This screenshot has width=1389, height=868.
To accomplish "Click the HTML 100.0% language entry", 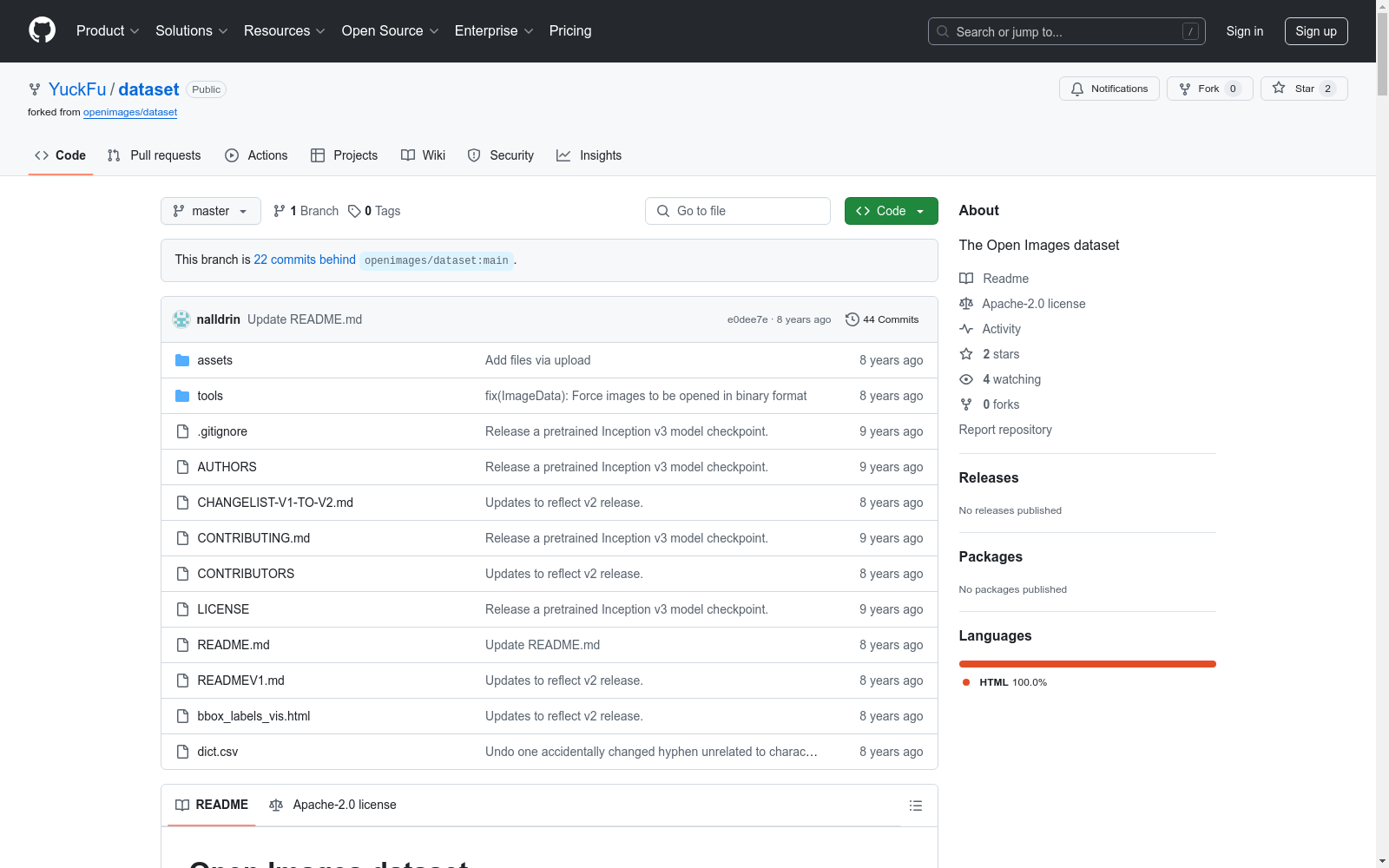I will pos(1005,682).
